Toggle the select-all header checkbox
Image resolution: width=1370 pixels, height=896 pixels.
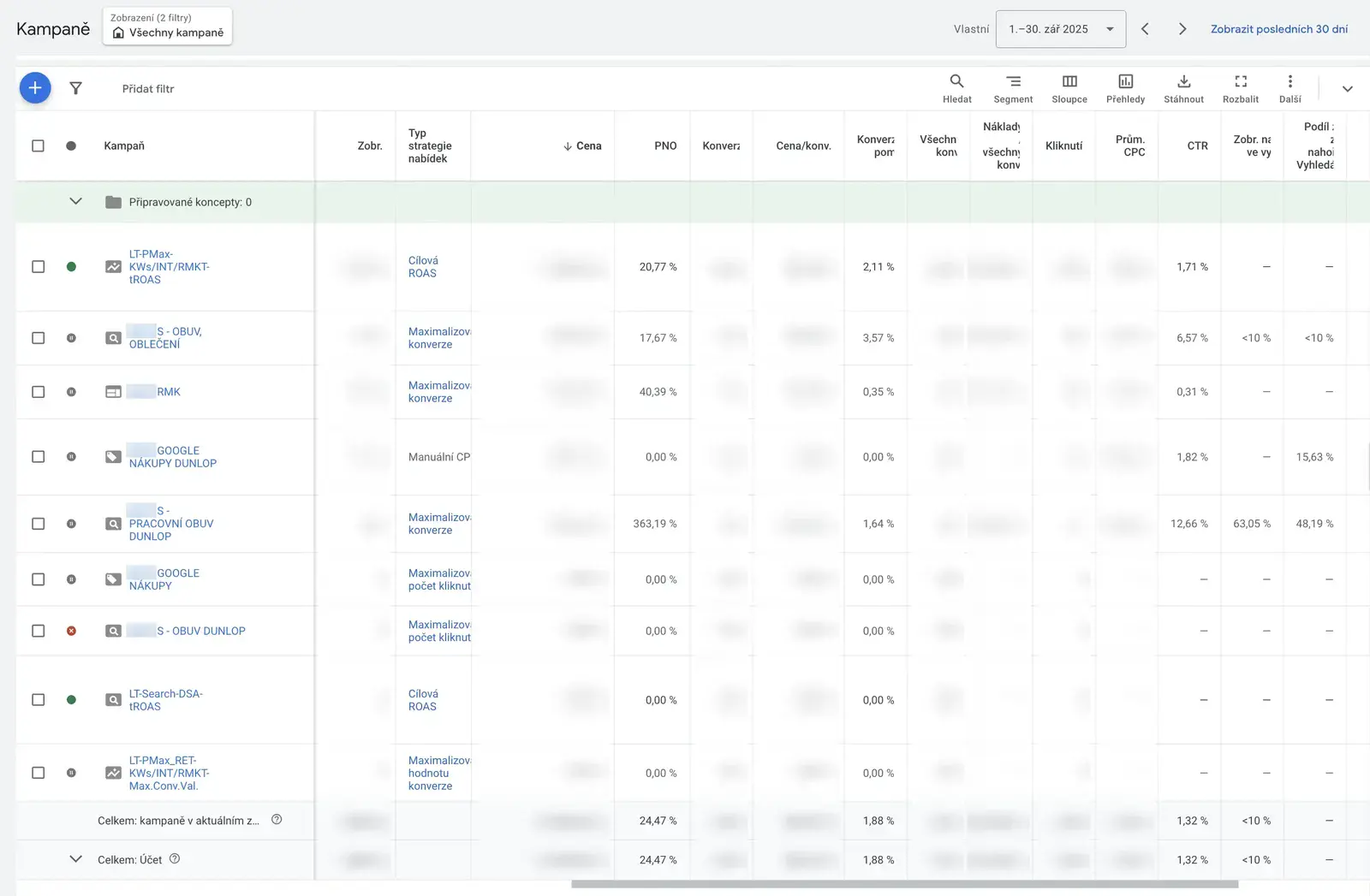[x=38, y=145]
